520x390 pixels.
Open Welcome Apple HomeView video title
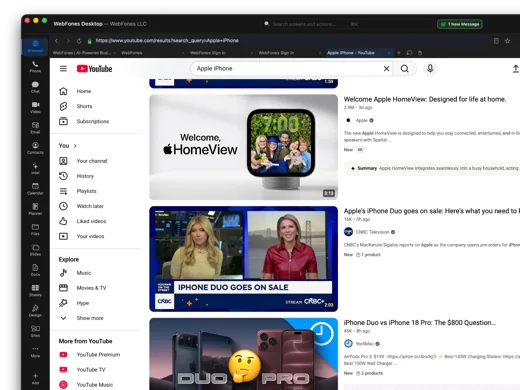pos(425,99)
